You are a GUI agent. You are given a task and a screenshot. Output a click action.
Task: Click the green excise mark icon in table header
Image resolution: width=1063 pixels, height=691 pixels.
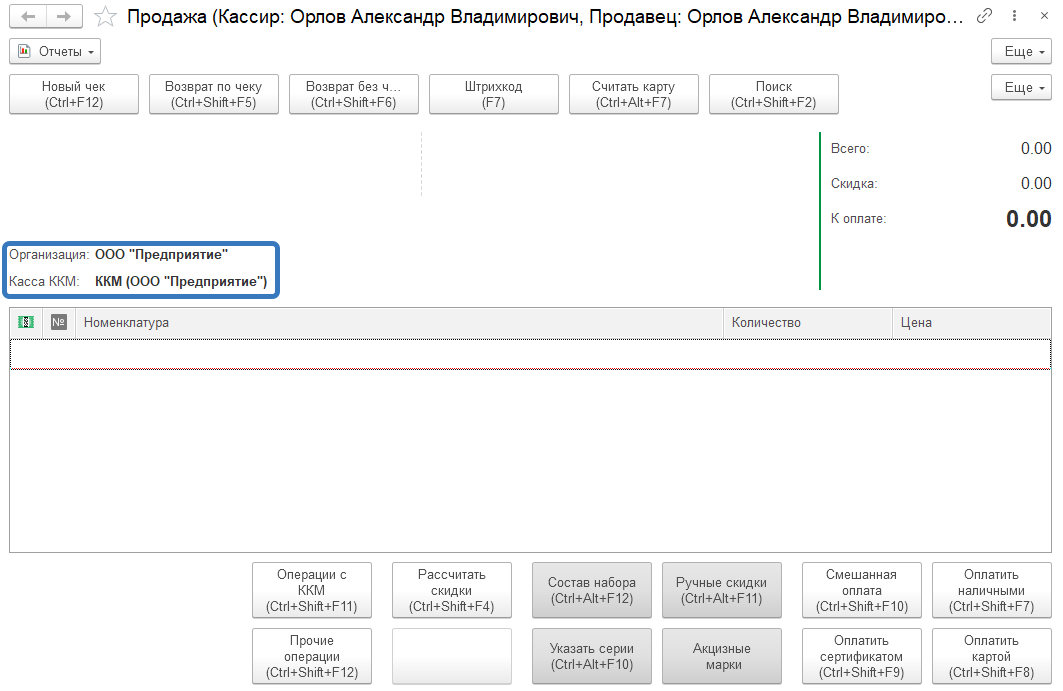24,322
